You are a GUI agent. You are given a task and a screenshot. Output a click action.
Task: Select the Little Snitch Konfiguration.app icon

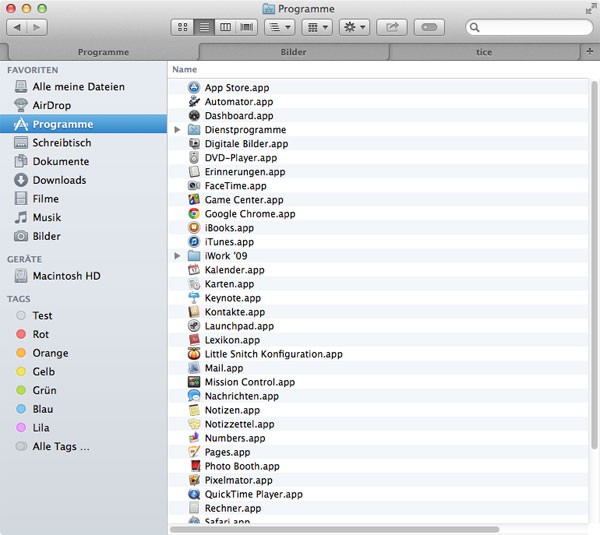[194, 354]
